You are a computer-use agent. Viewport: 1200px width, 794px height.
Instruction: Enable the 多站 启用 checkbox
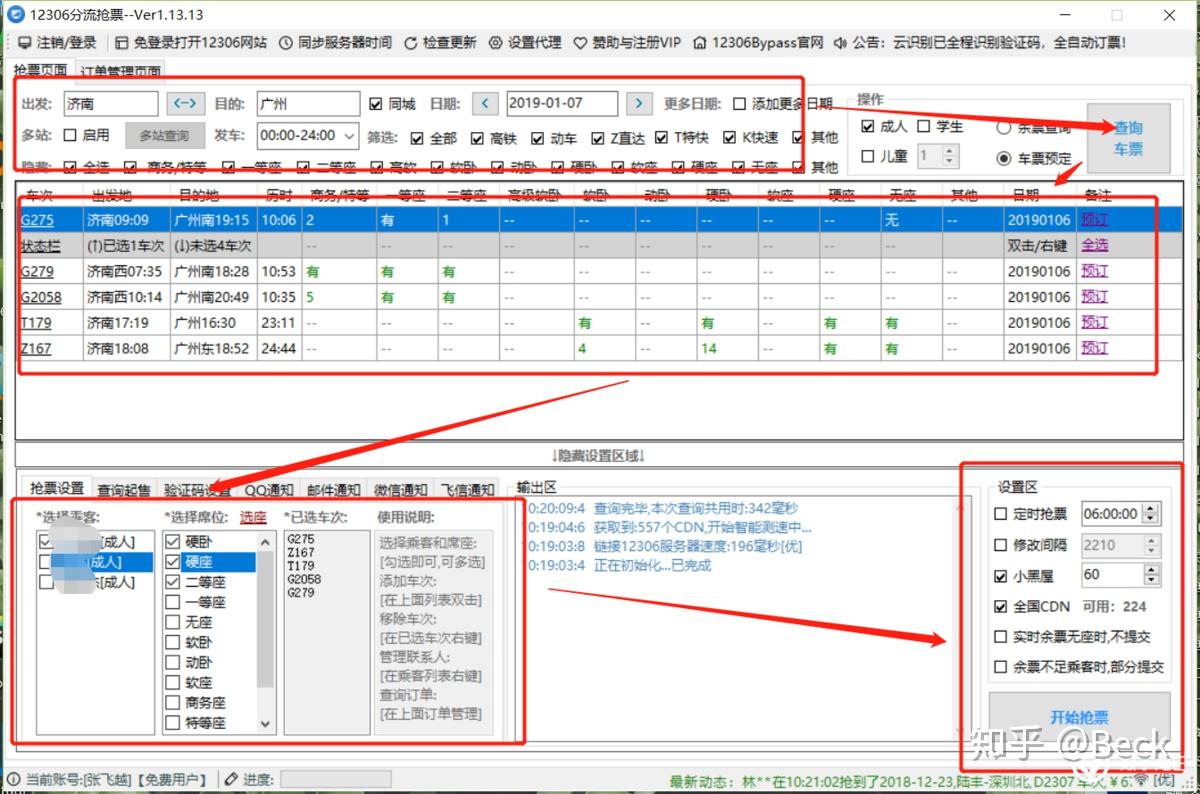pos(70,135)
